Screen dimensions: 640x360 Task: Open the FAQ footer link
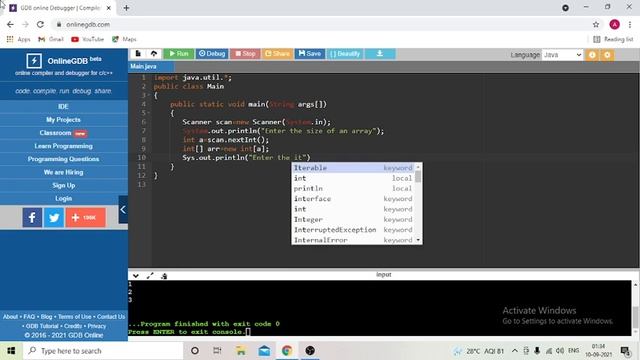tap(29, 317)
